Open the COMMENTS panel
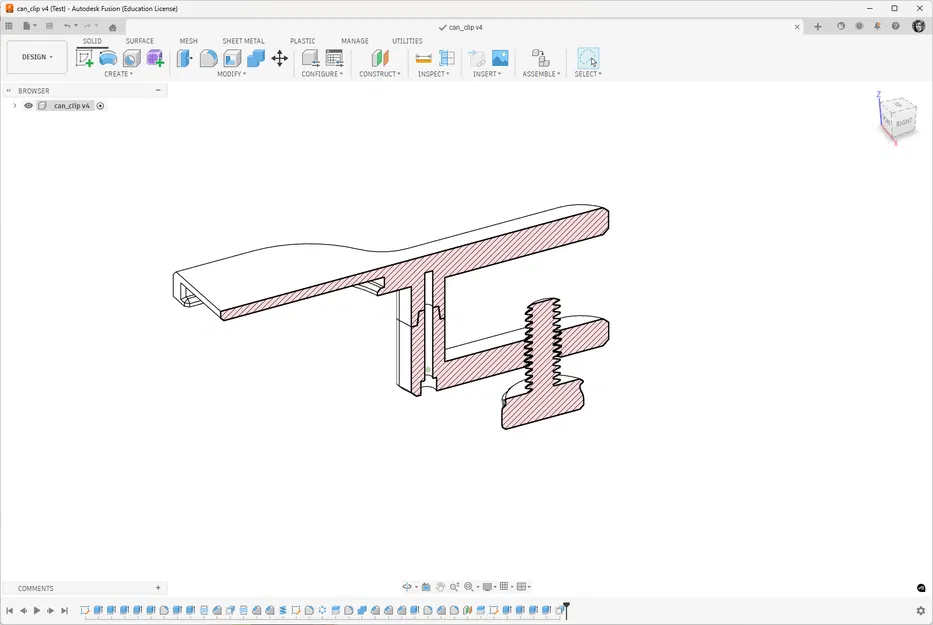933x625 pixels. [x=38, y=587]
